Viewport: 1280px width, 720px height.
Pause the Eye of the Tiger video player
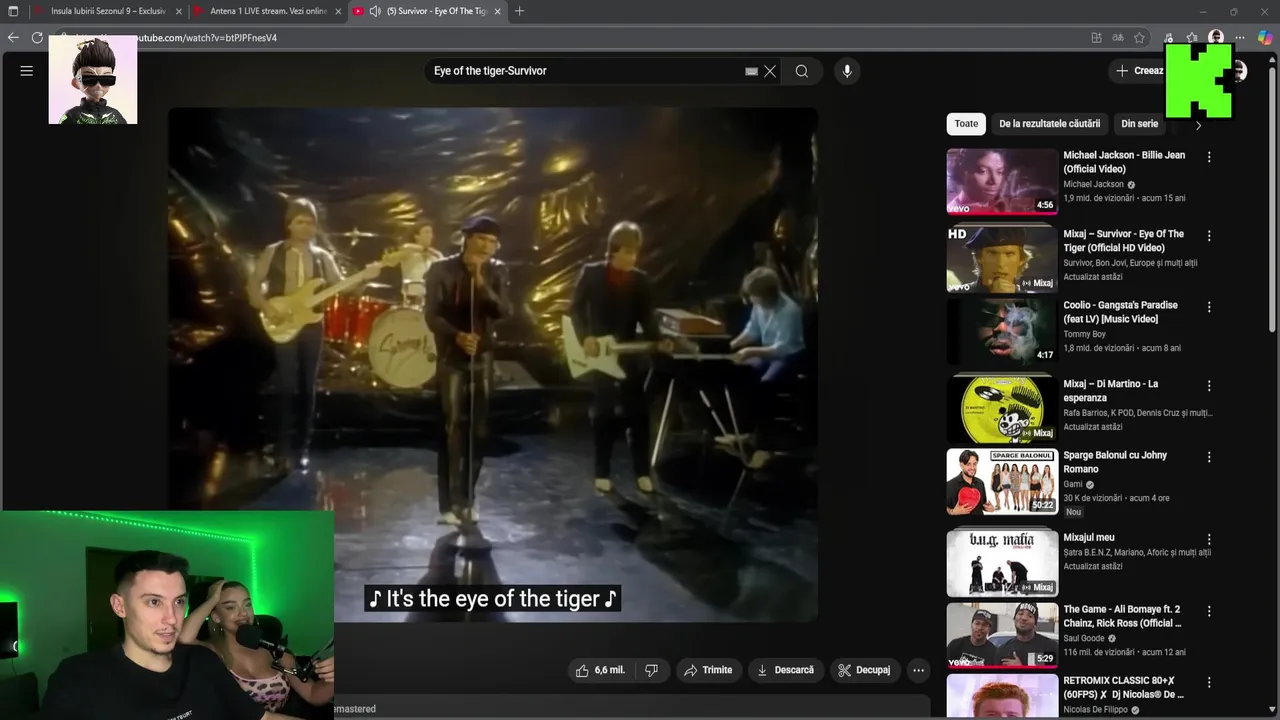pyautogui.click(x=492, y=364)
